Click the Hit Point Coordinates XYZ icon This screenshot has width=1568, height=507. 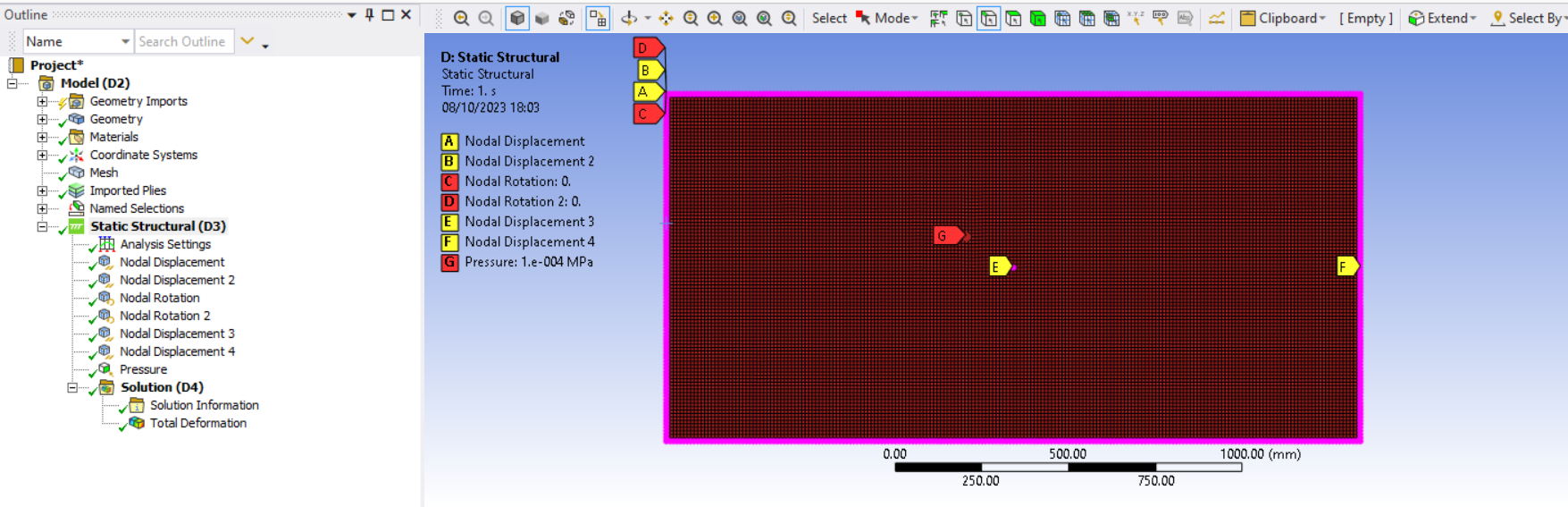click(x=1136, y=18)
